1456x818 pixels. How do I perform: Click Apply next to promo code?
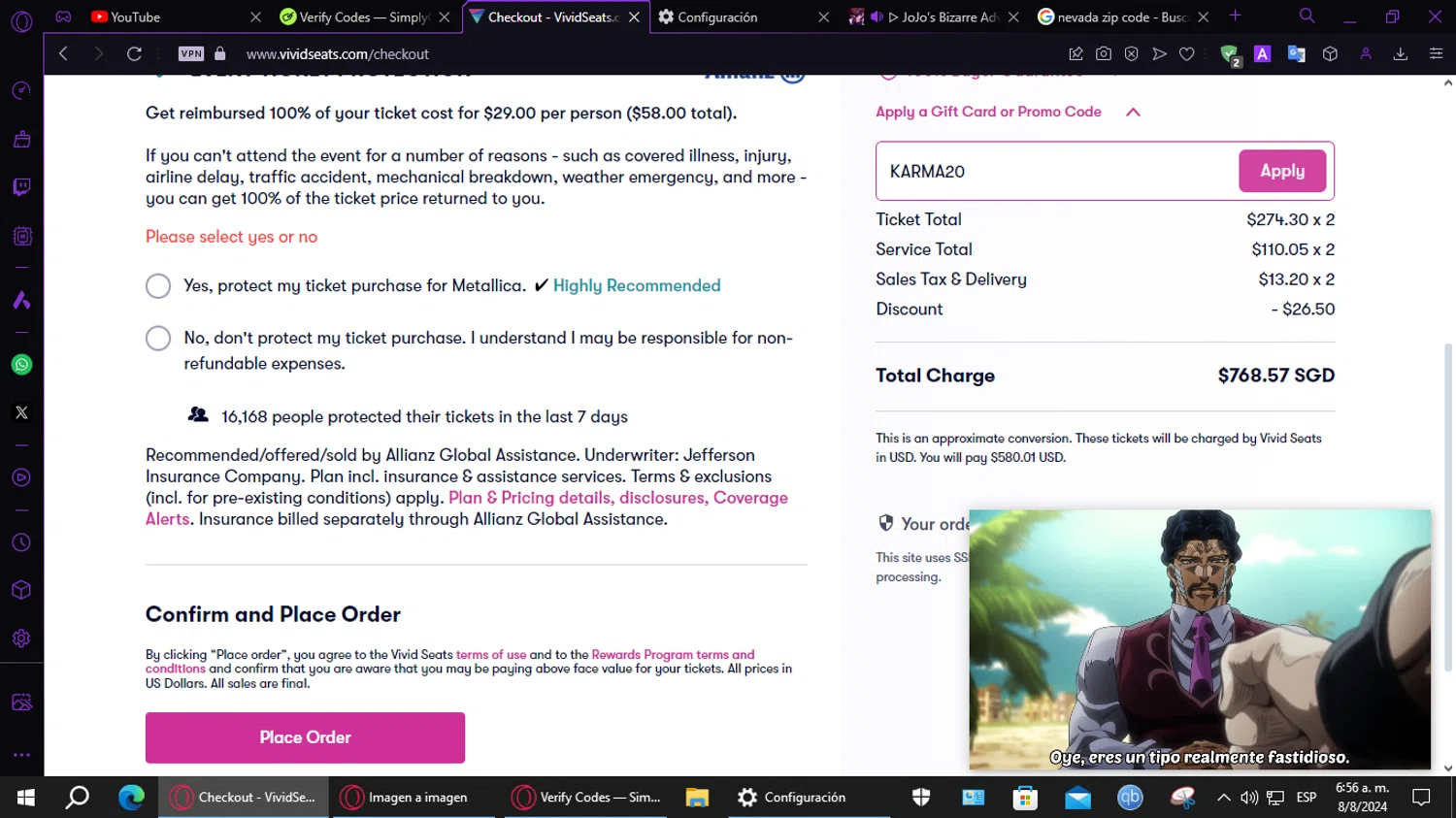tap(1282, 171)
